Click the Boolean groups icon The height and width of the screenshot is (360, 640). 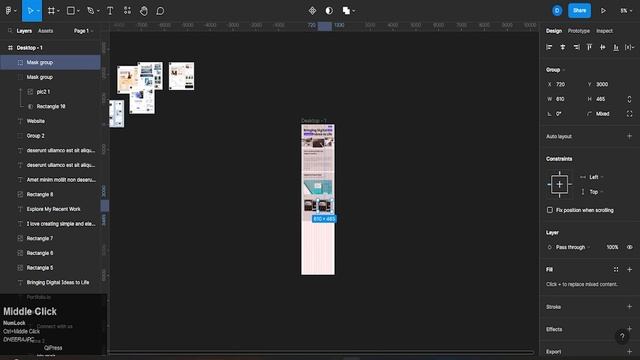[346, 11]
